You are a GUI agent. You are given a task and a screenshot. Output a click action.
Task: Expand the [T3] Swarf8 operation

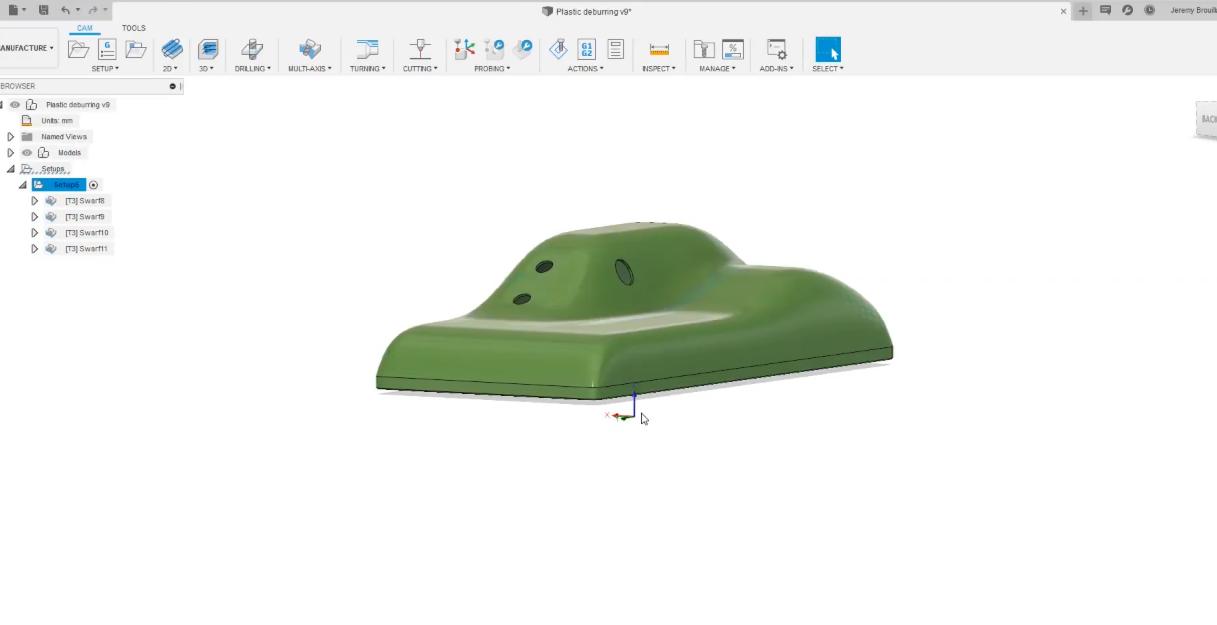(x=35, y=201)
